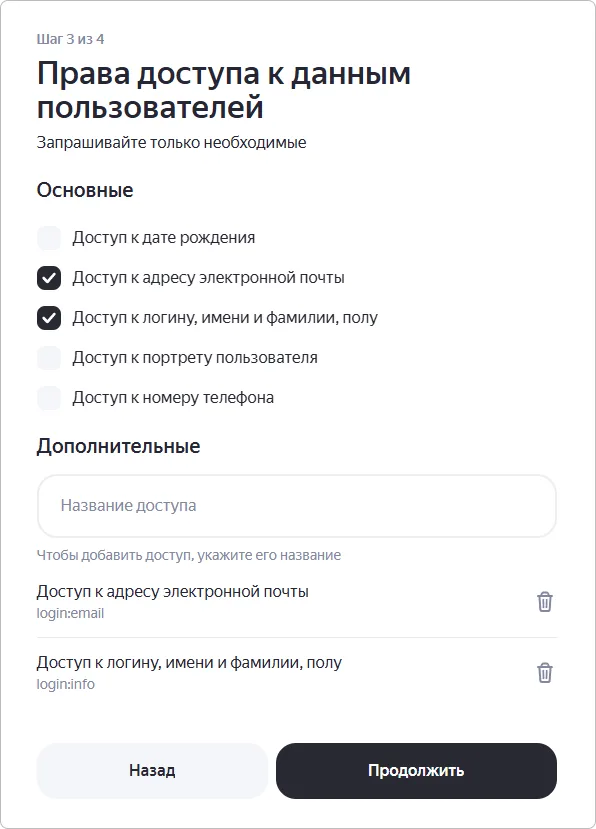
Task: Remove the login:info entry using trash icon
Action: (544, 673)
